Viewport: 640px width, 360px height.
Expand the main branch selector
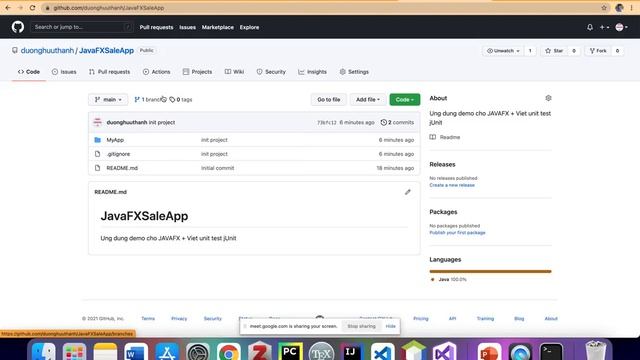tap(108, 100)
